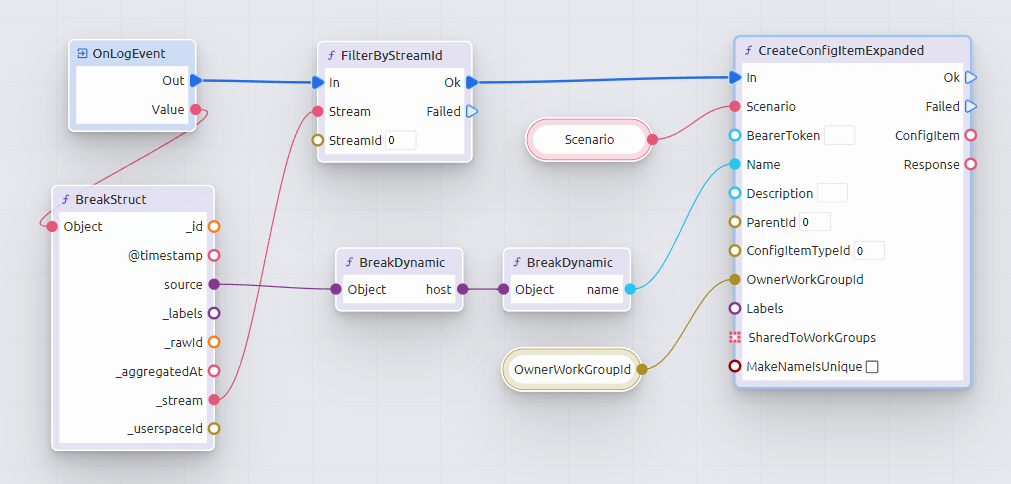Viewport: 1011px width, 484px height.
Task: Enable the MakeNameIsUnique checkbox
Action: [x=872, y=367]
